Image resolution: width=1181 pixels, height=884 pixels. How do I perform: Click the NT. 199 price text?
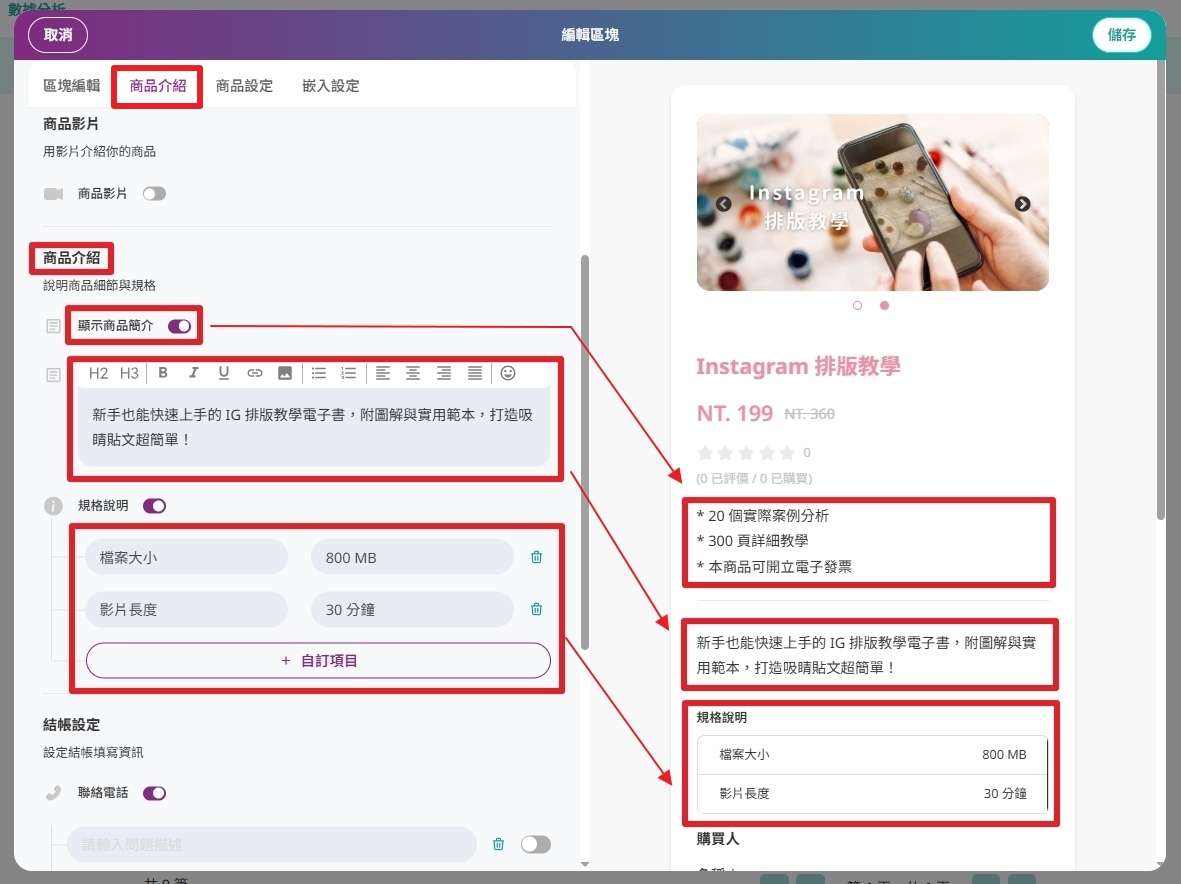coord(734,413)
